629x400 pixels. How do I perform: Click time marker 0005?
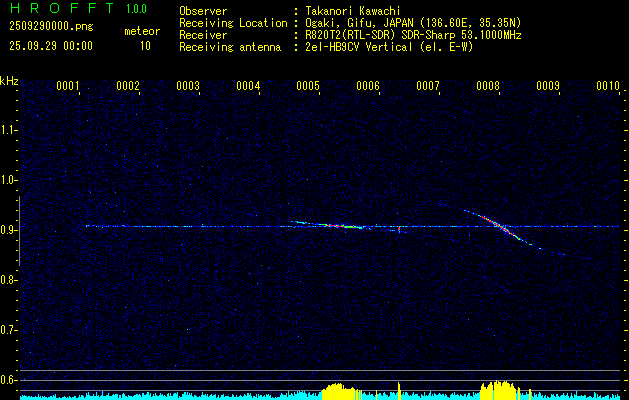click(308, 86)
